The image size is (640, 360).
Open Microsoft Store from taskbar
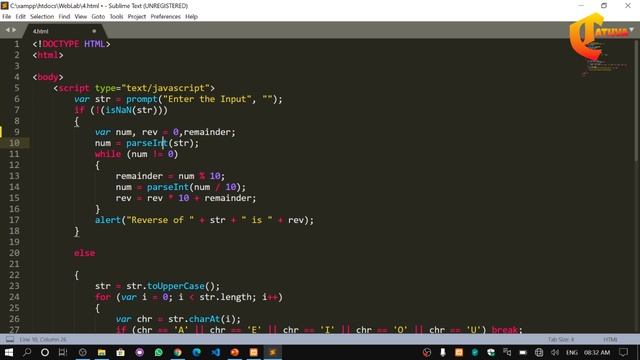(120, 352)
